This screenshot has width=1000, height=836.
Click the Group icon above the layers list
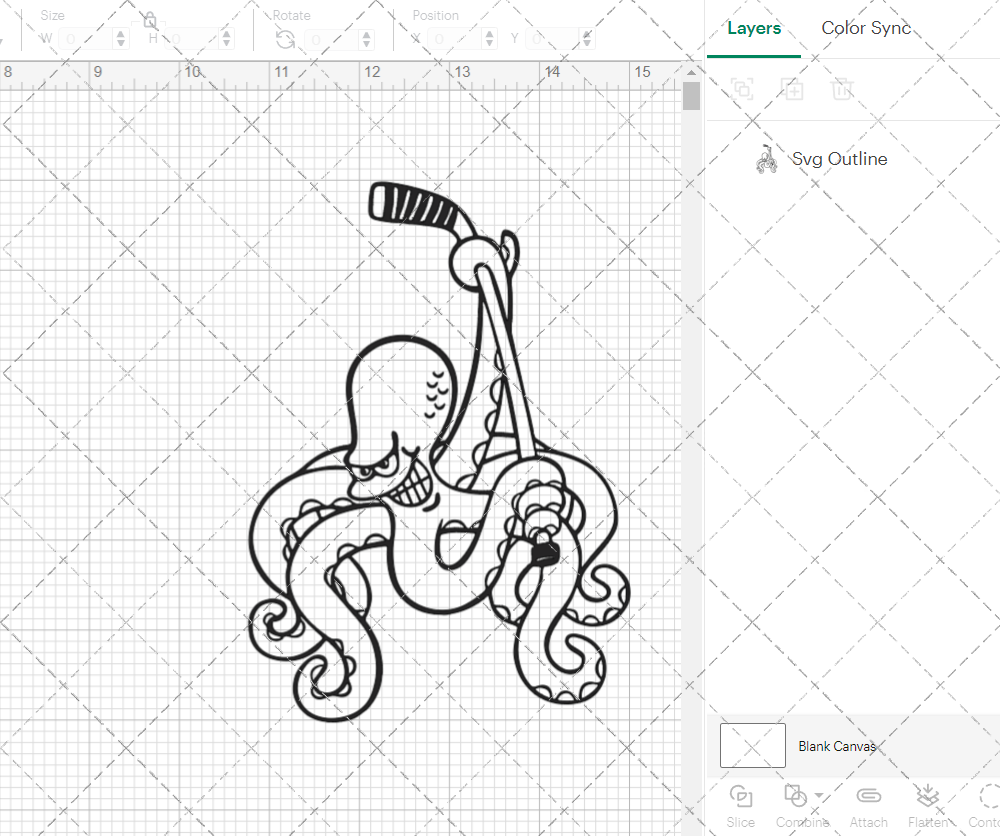click(743, 89)
